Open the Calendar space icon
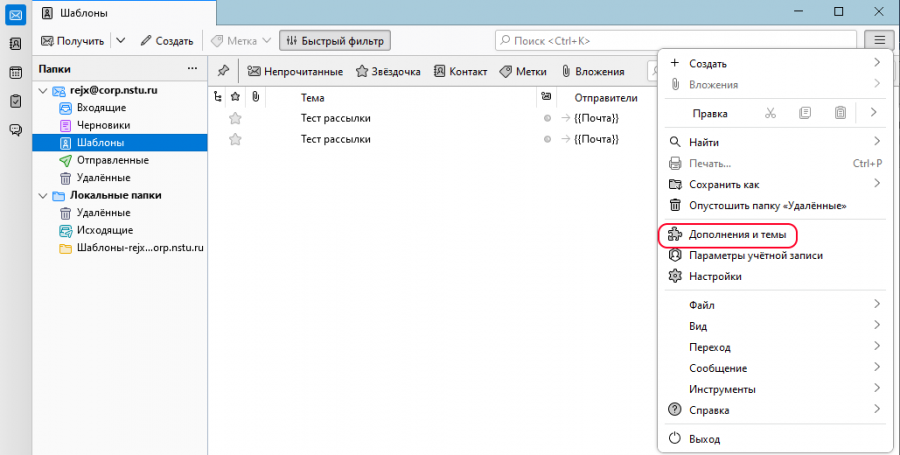900x455 pixels. 15,72
